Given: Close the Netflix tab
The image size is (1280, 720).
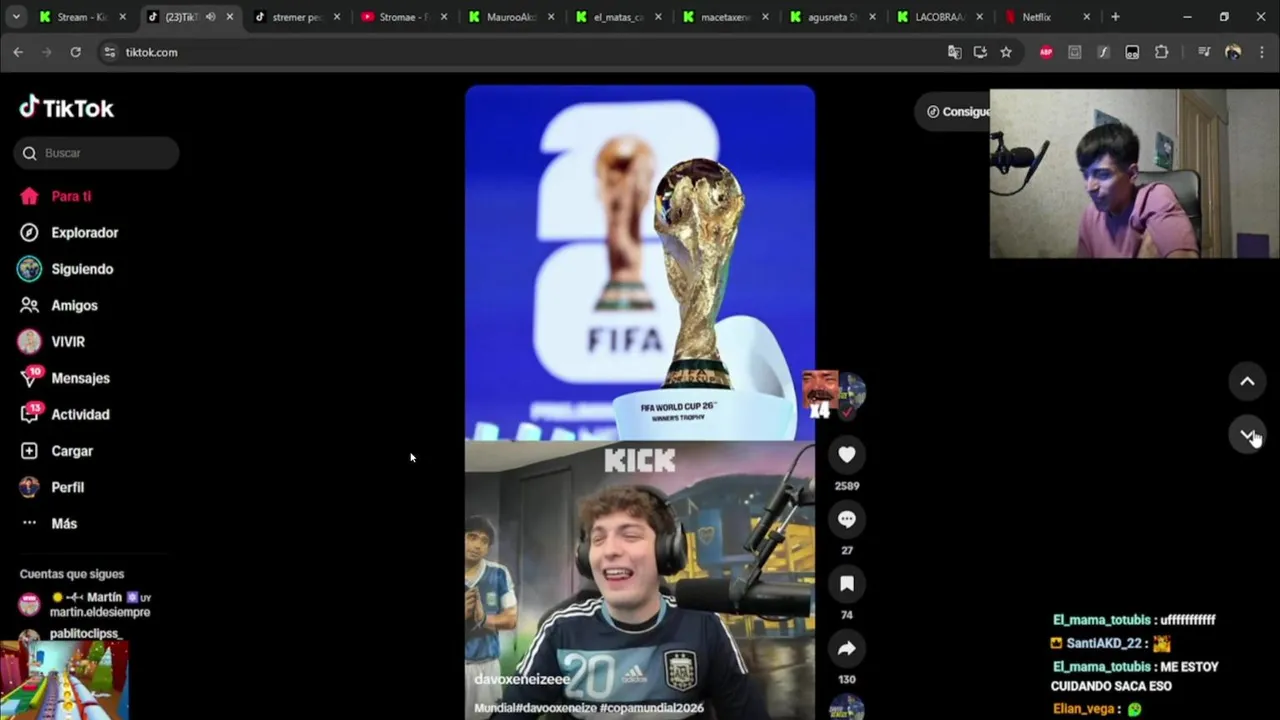Looking at the screenshot, I should 1086,17.
